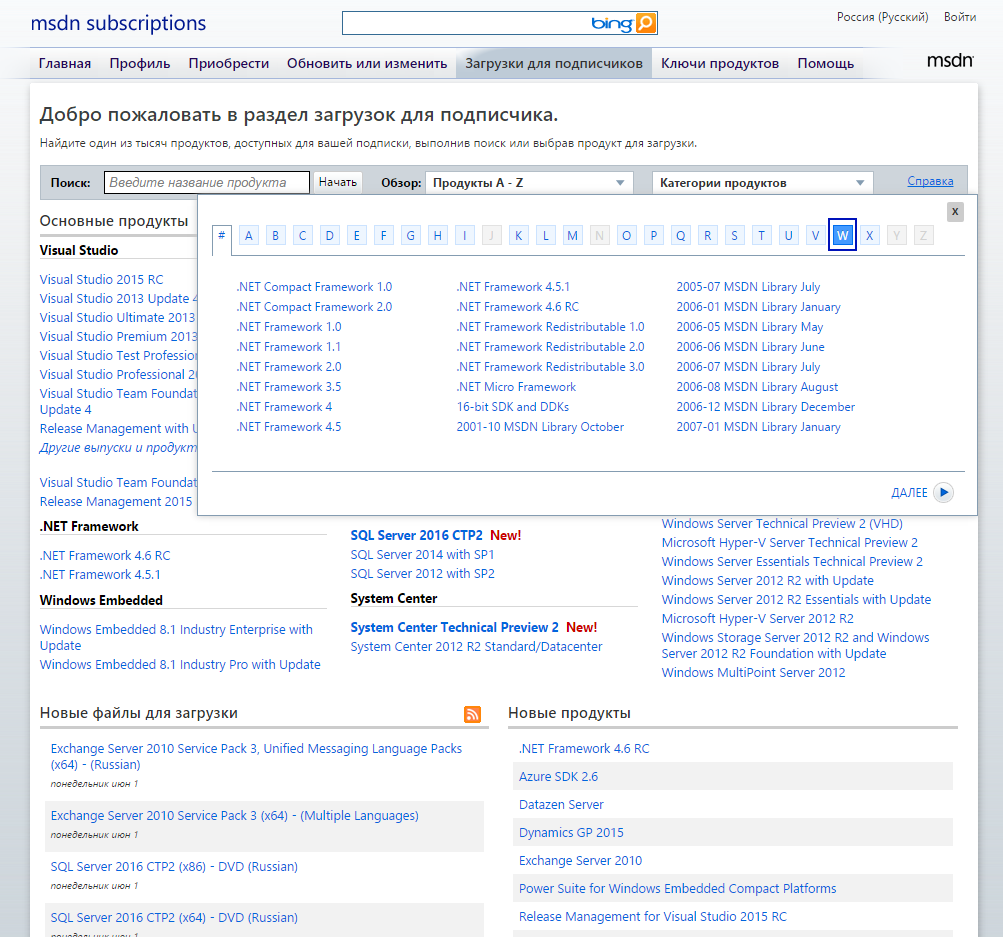Open the Приобрести menu item
1003x937 pixels.
(228, 63)
